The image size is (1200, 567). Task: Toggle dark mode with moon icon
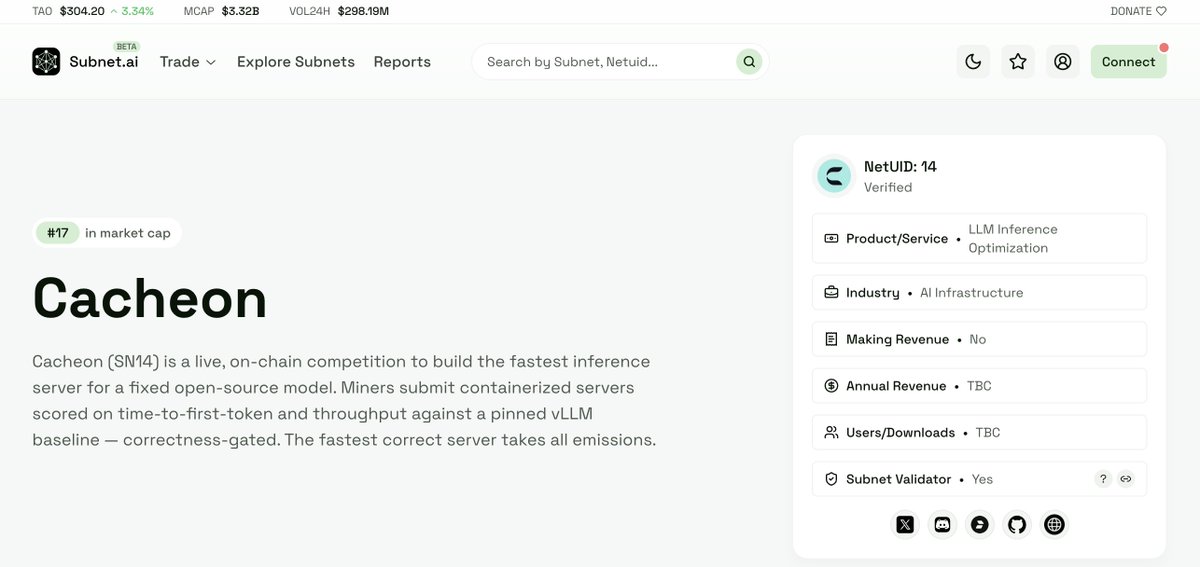click(973, 61)
